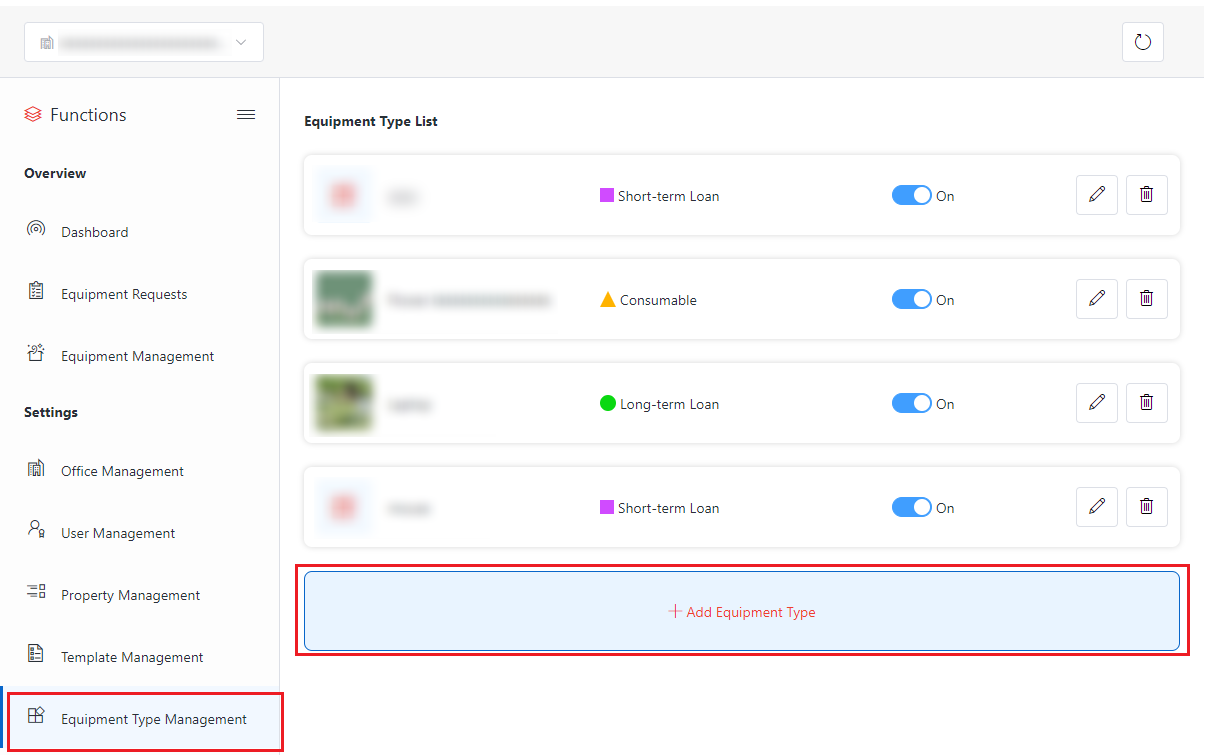Turn off the Long-term Loan switch
This screenshot has height=755, width=1214.
pos(911,402)
